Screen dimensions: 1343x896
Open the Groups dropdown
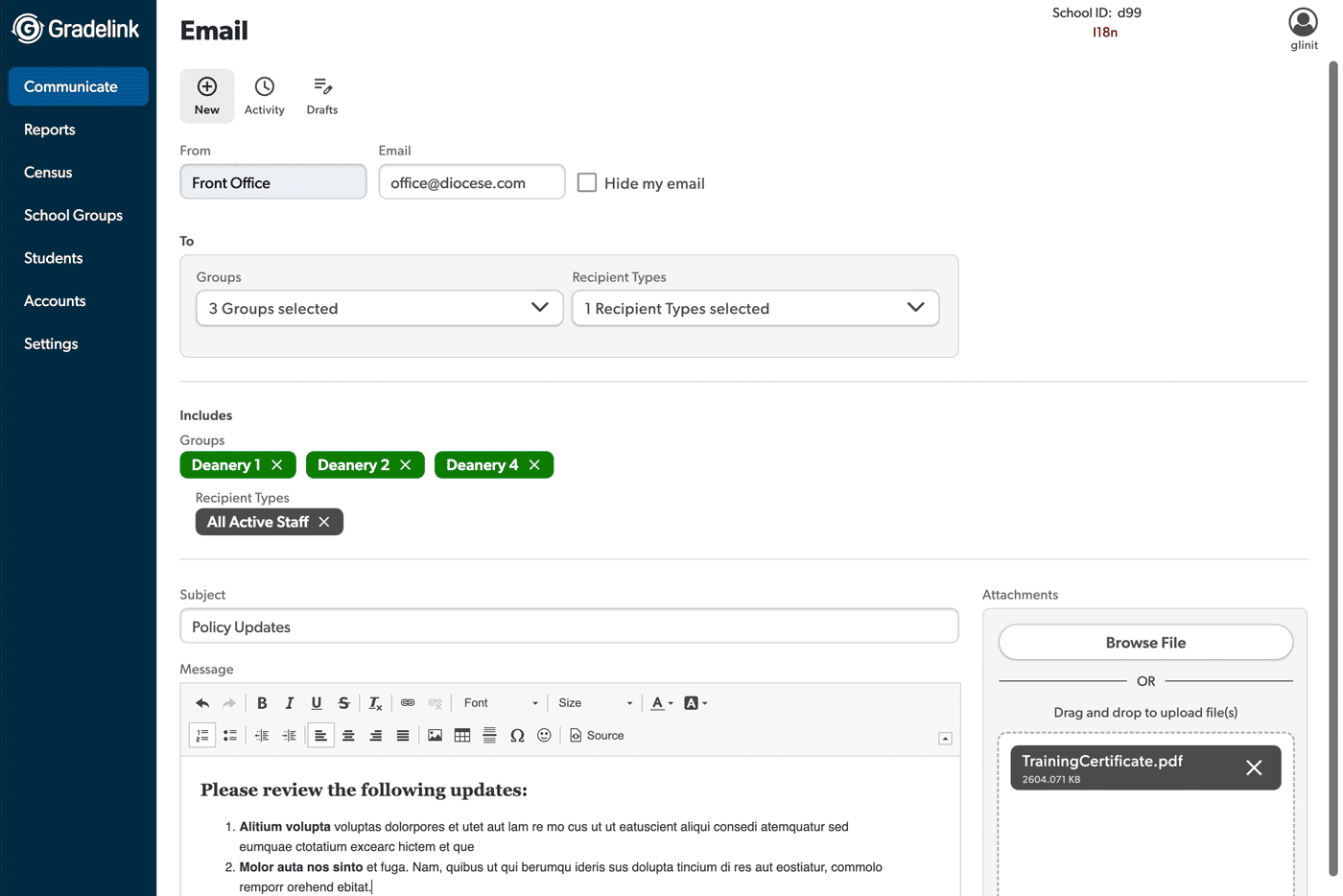click(379, 308)
